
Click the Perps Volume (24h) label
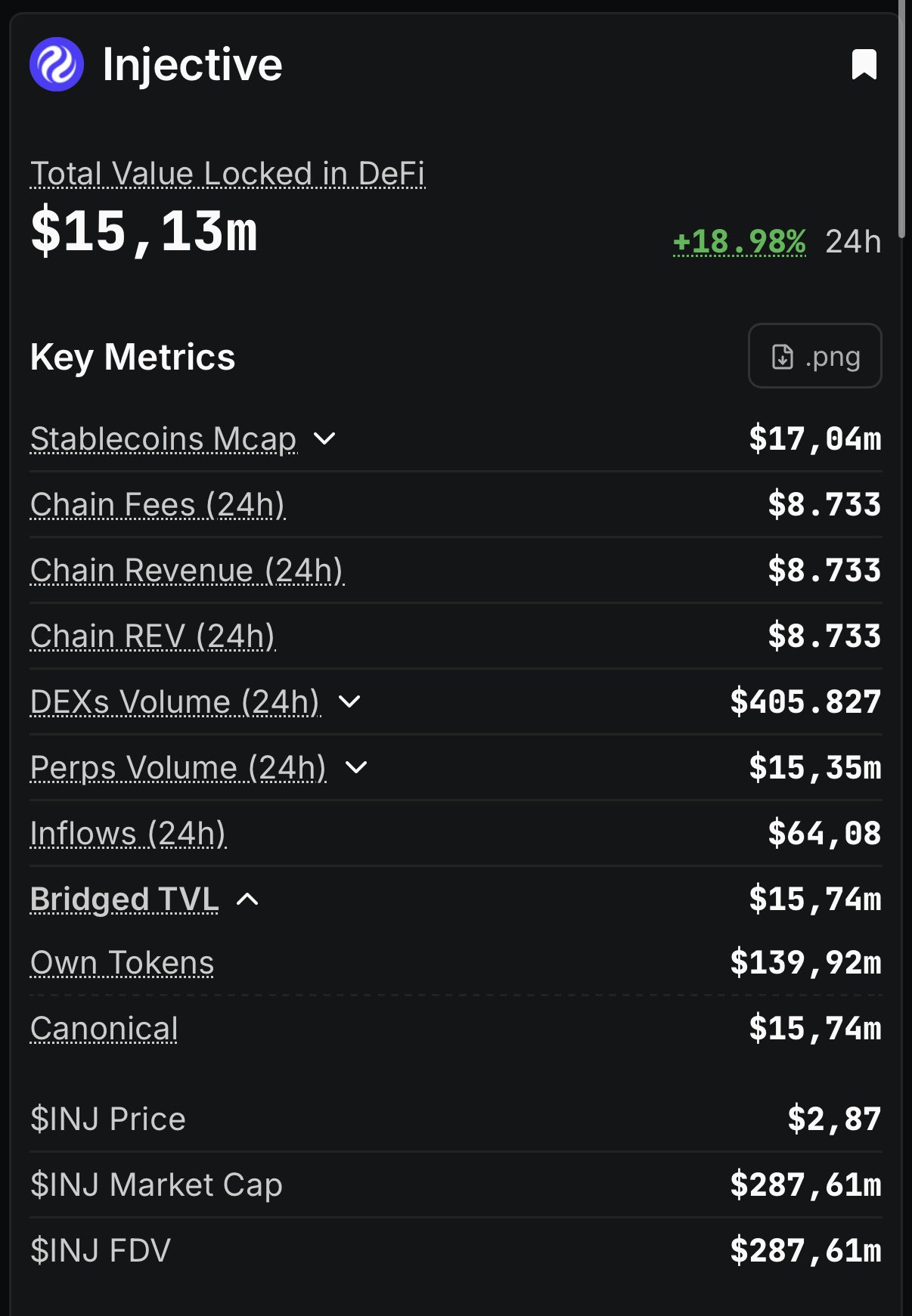[178, 767]
